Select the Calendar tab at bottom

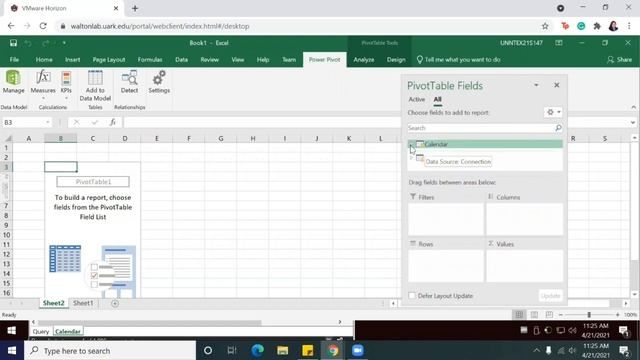pos(68,331)
